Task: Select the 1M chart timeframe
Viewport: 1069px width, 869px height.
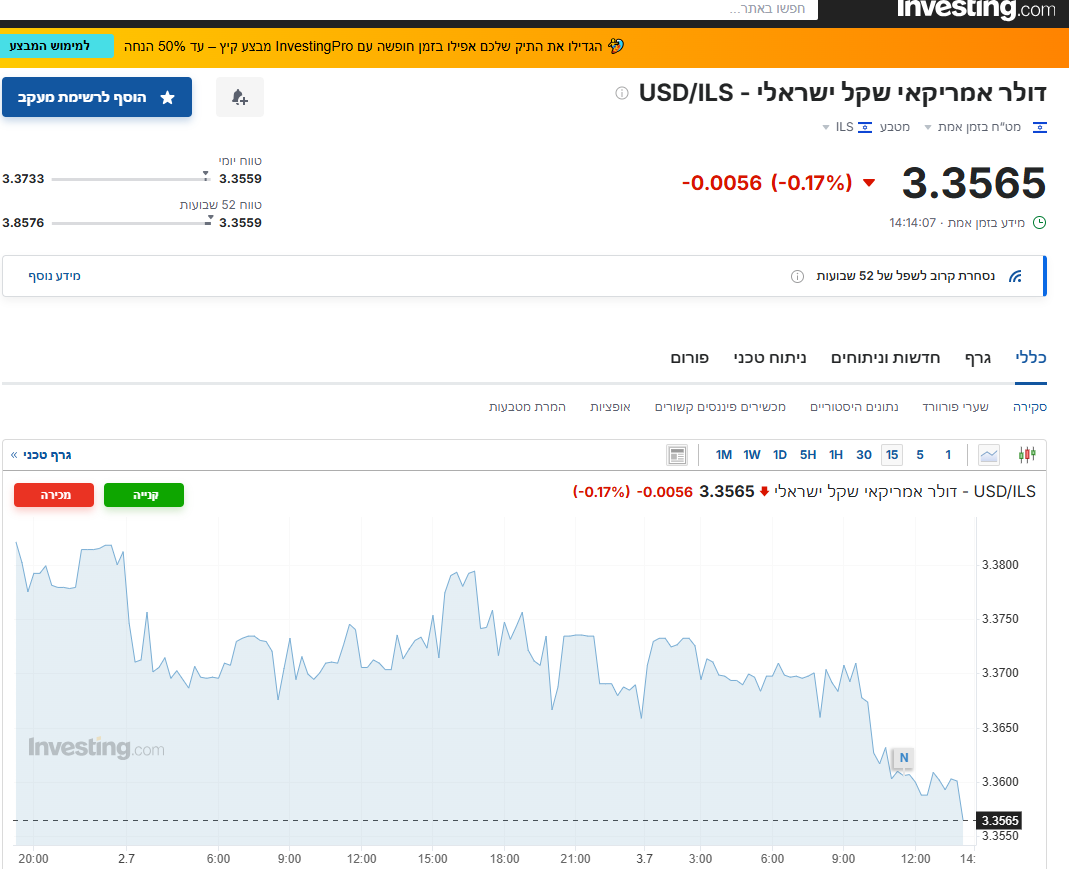Action: (x=724, y=455)
